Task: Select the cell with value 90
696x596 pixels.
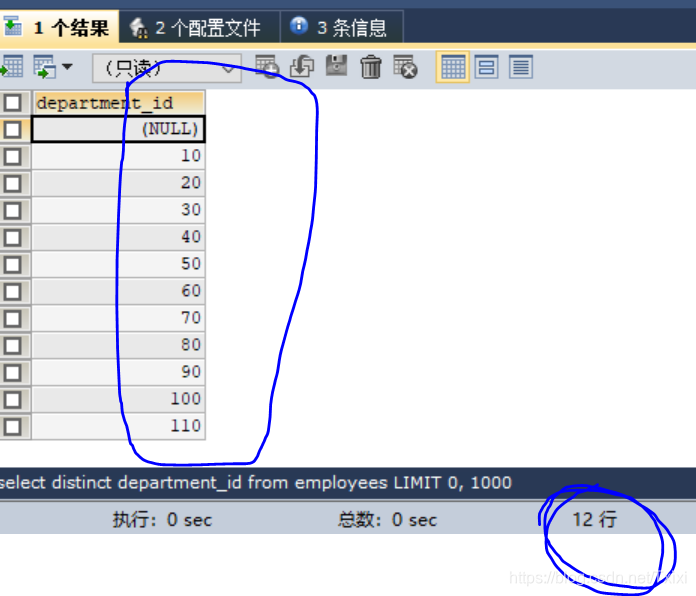Action: [119, 373]
